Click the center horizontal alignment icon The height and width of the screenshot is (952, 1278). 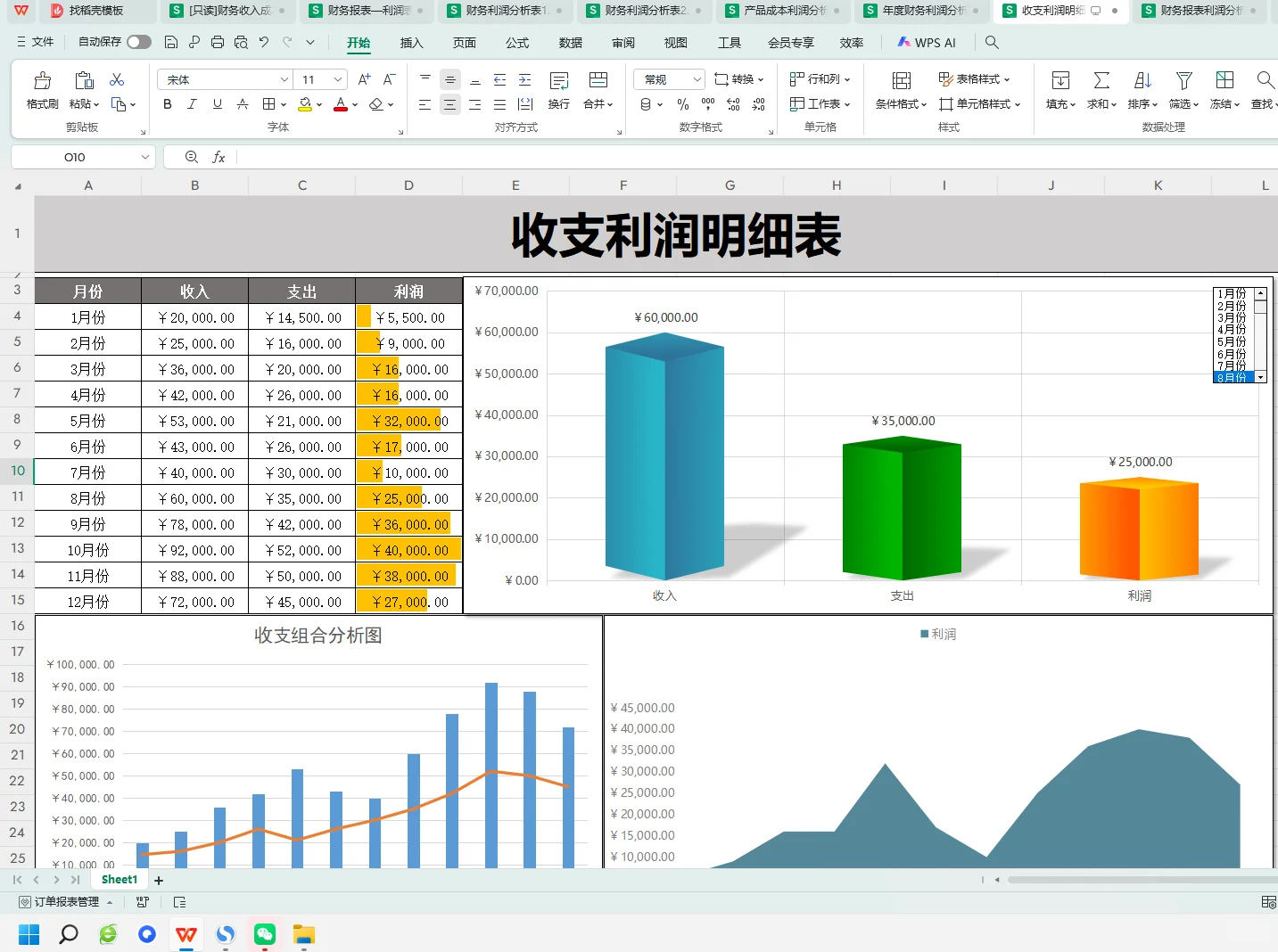point(449,104)
